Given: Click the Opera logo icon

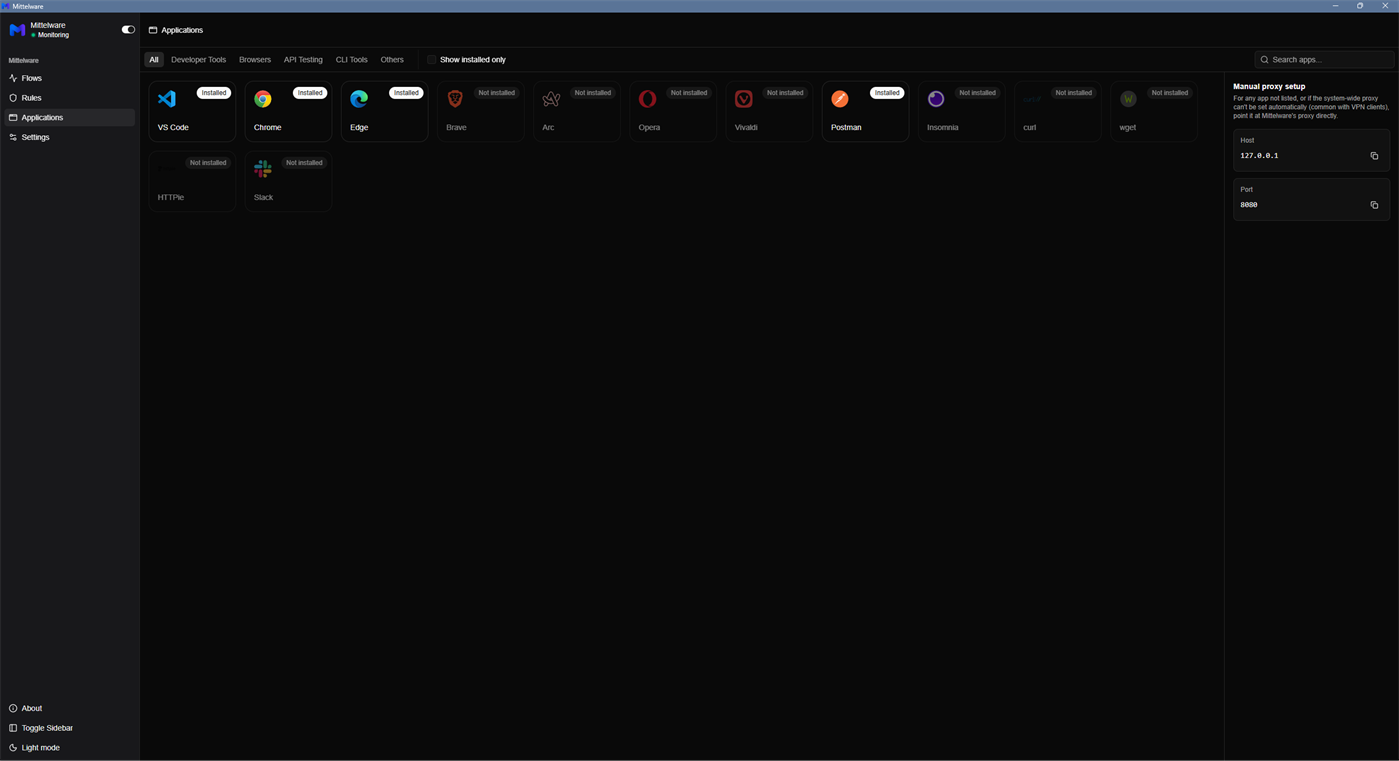Looking at the screenshot, I should [x=647, y=99].
